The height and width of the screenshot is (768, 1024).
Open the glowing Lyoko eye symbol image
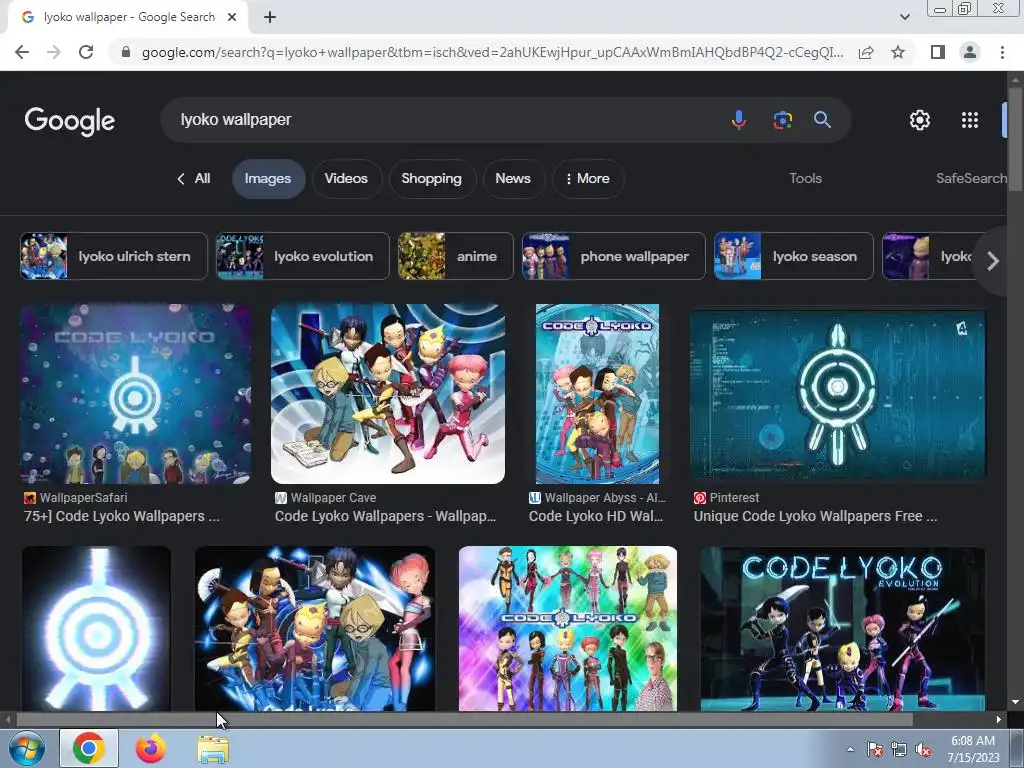97,629
